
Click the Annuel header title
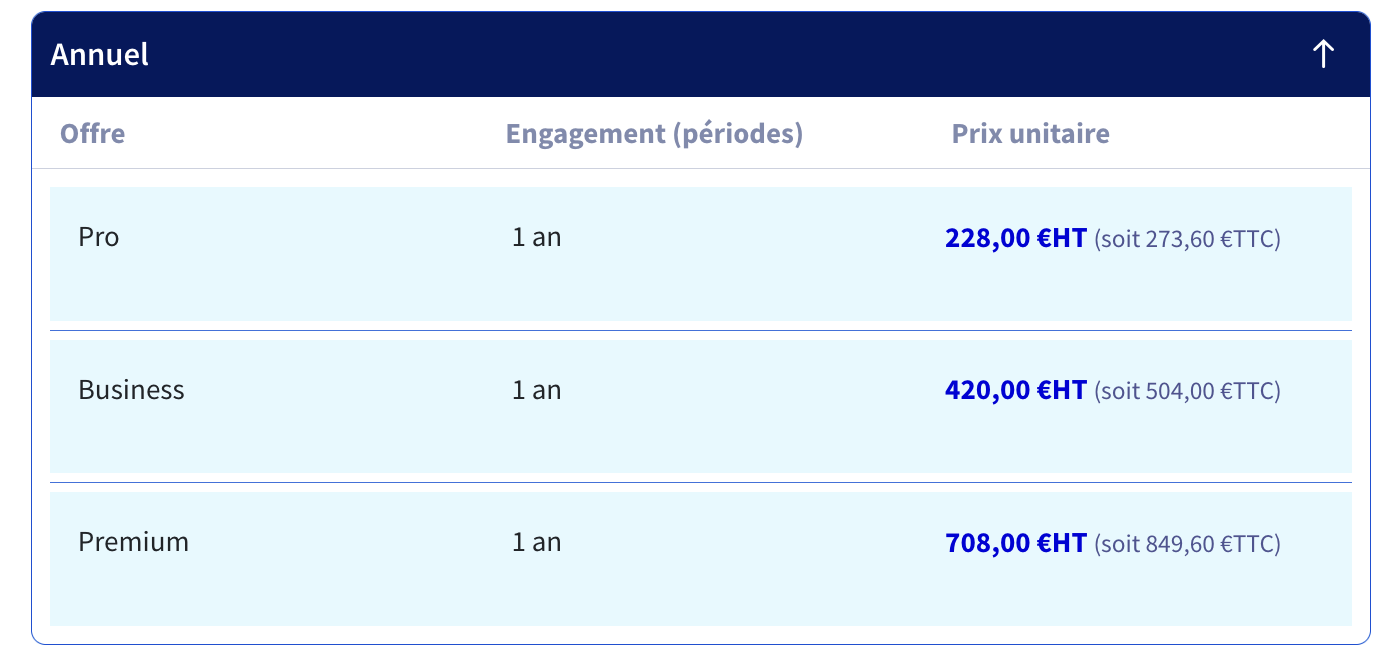(100, 54)
